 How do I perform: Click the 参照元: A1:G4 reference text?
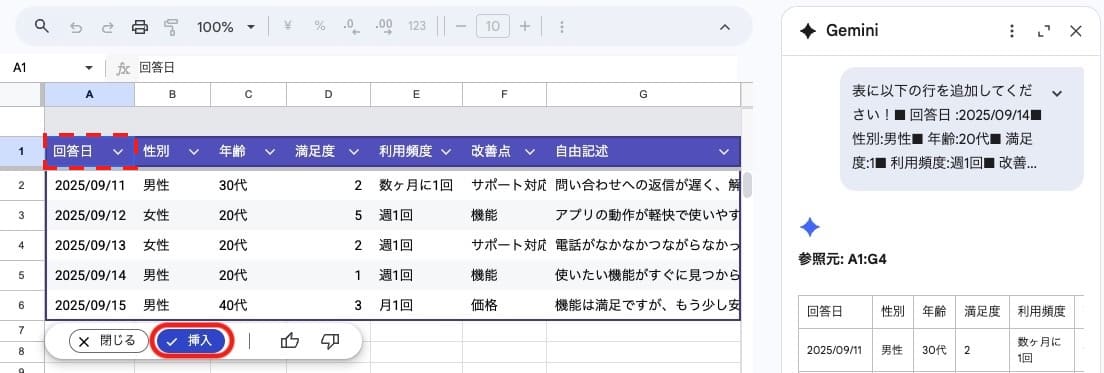pyautogui.click(x=842, y=259)
